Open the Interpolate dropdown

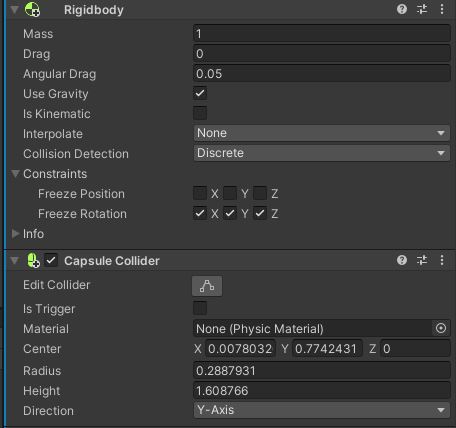click(322, 133)
